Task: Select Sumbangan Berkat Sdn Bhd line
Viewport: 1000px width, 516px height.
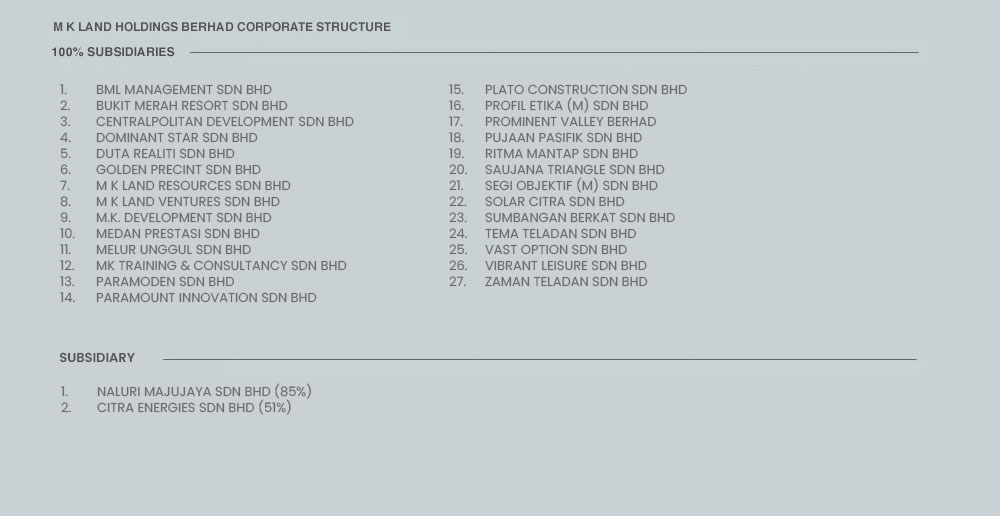Action: tap(580, 217)
